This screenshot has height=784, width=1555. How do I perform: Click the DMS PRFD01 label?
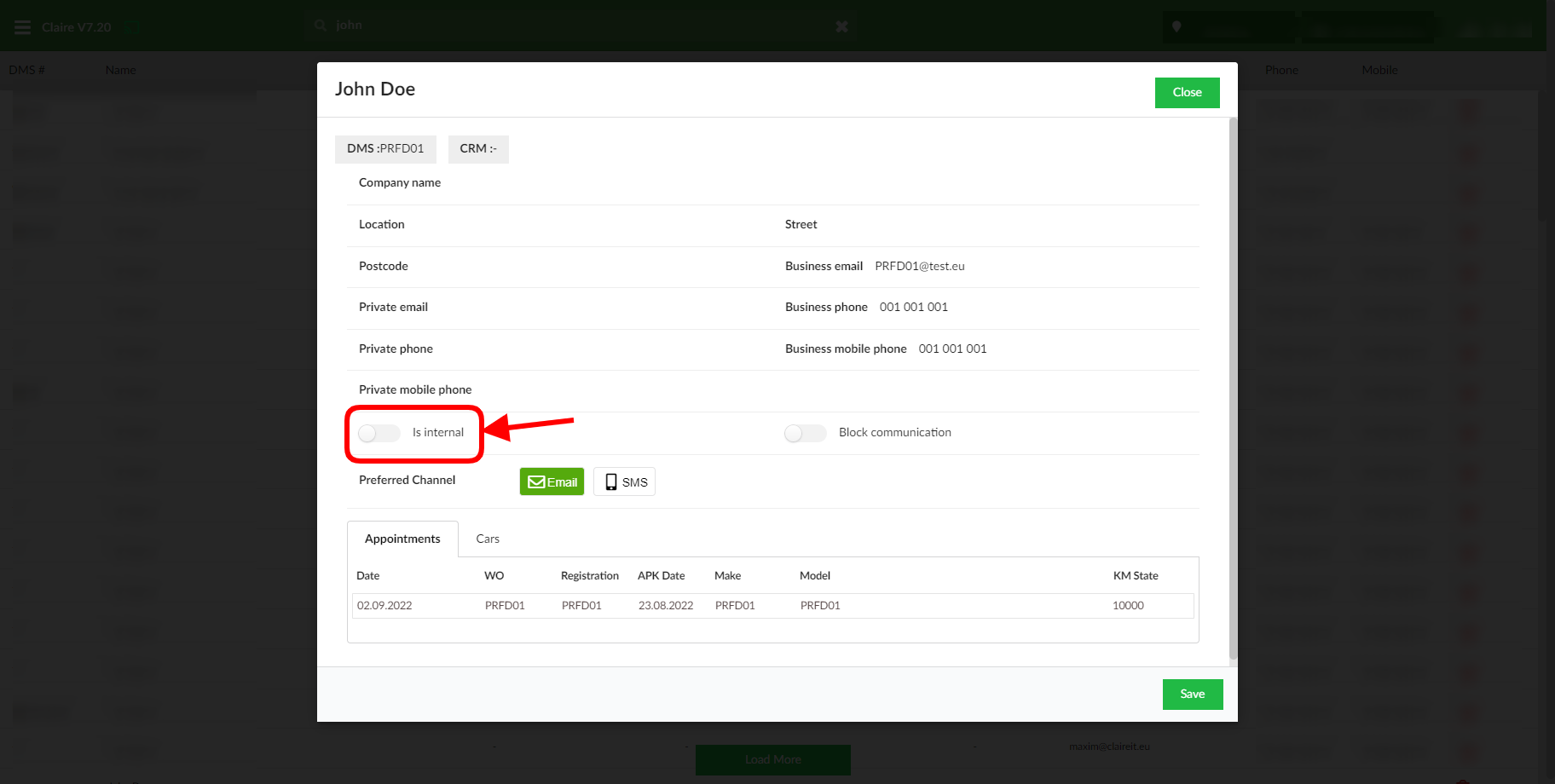385,148
